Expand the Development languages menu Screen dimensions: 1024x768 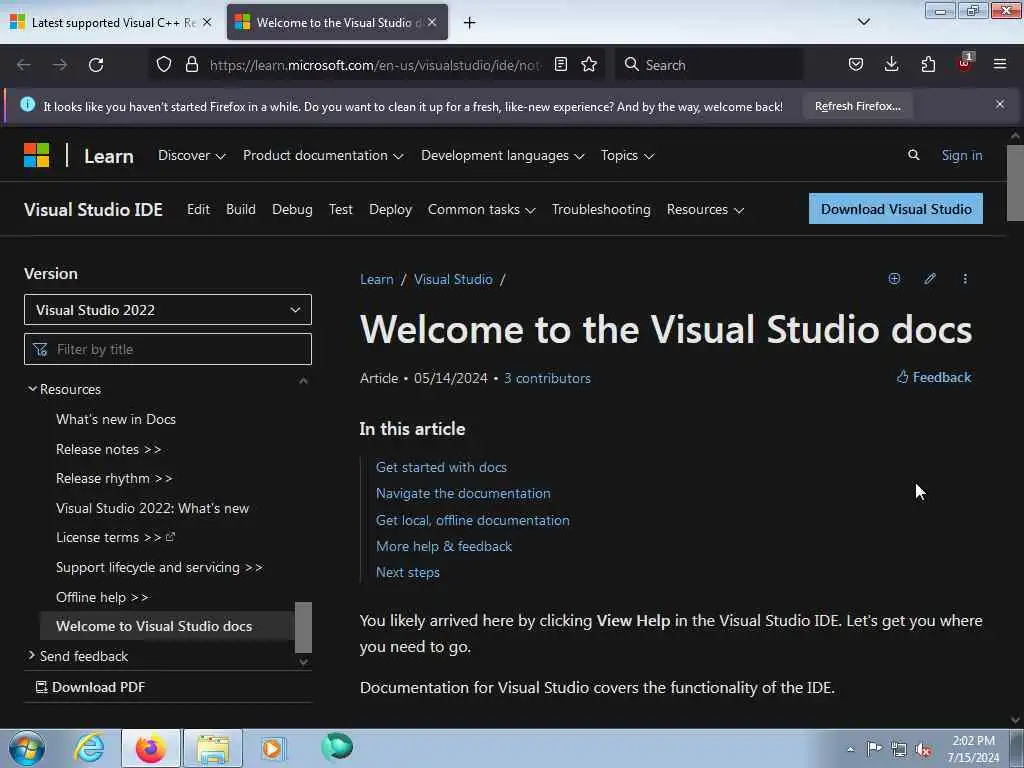coord(502,155)
